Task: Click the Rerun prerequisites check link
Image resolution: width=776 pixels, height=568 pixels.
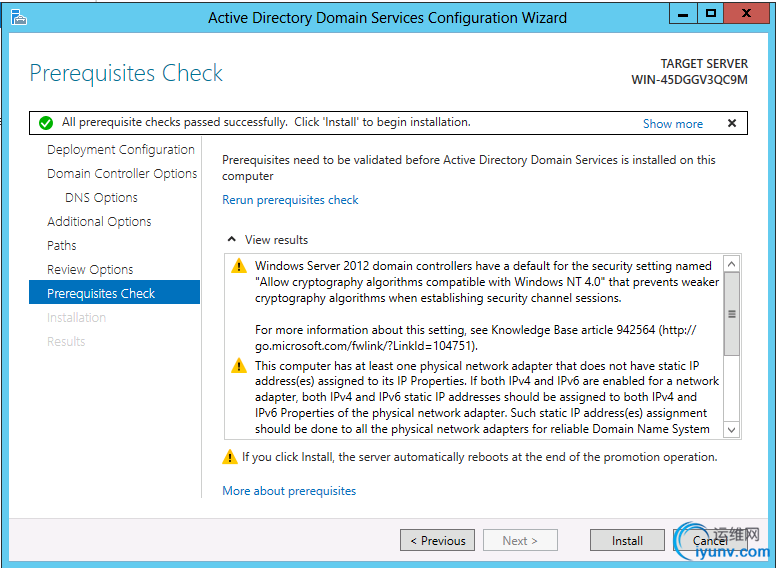Action: click(x=290, y=200)
